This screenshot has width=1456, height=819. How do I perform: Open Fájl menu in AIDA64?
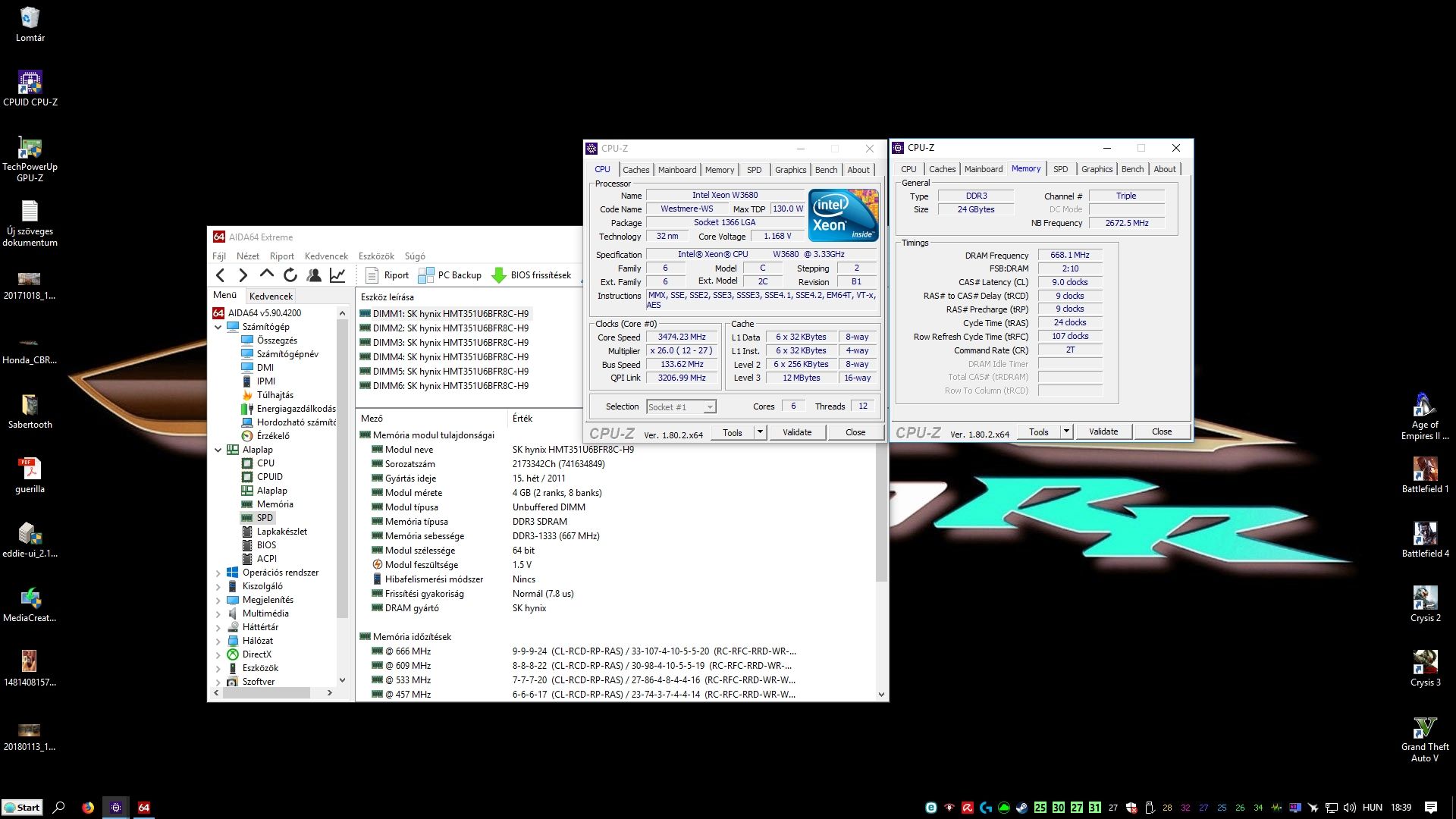pos(219,256)
